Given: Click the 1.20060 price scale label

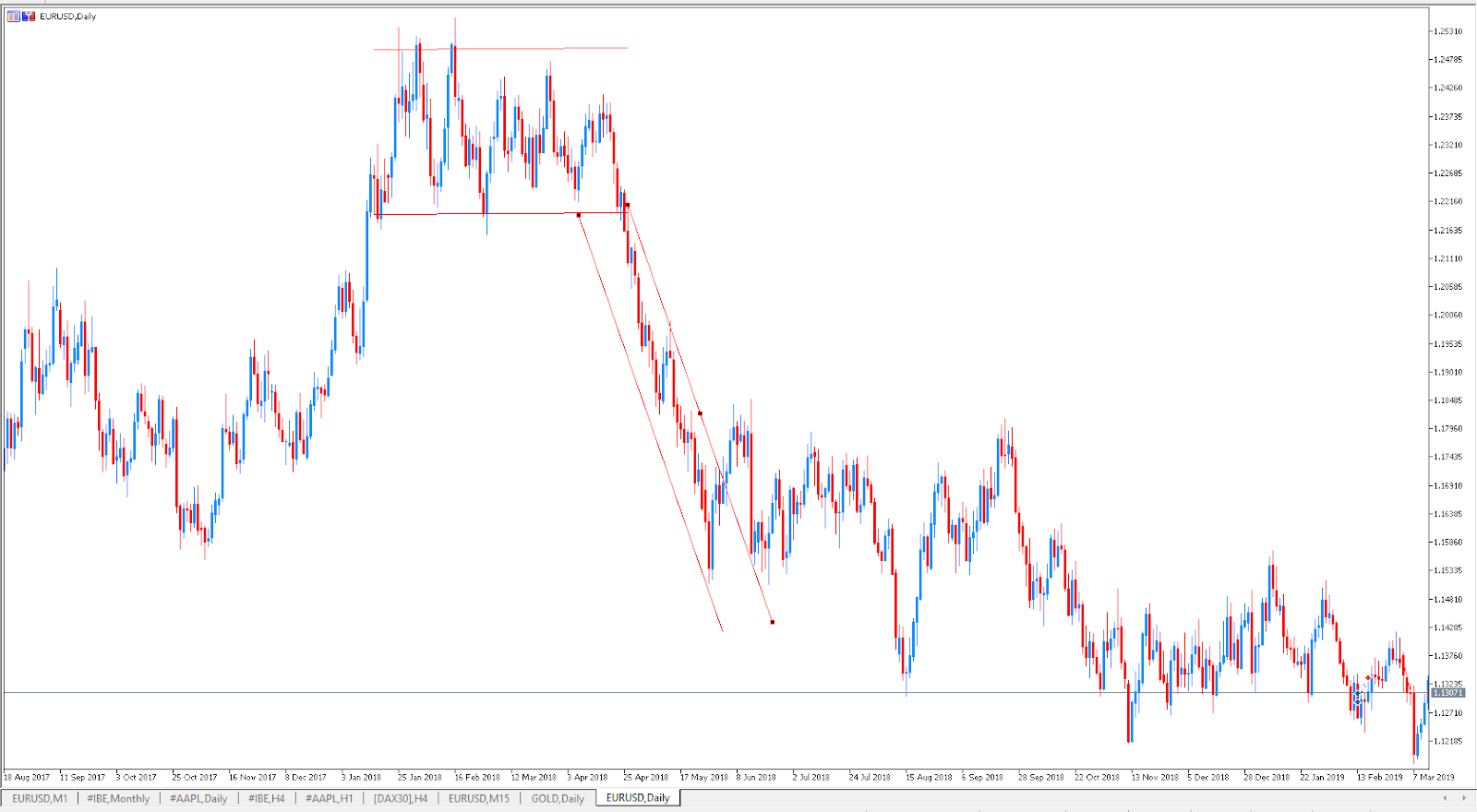Looking at the screenshot, I should click(x=1447, y=316).
